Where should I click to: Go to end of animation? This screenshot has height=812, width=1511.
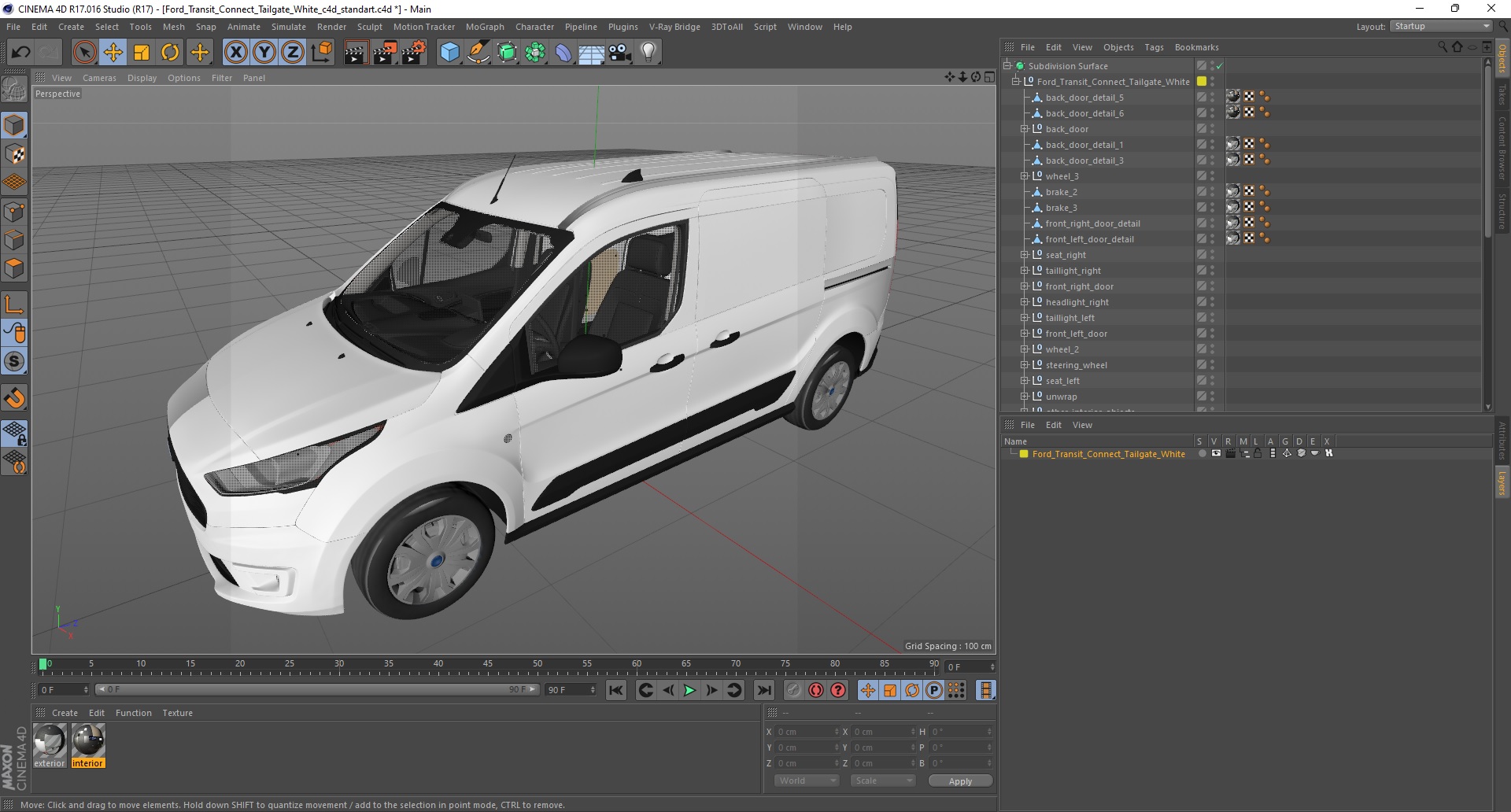[x=763, y=690]
